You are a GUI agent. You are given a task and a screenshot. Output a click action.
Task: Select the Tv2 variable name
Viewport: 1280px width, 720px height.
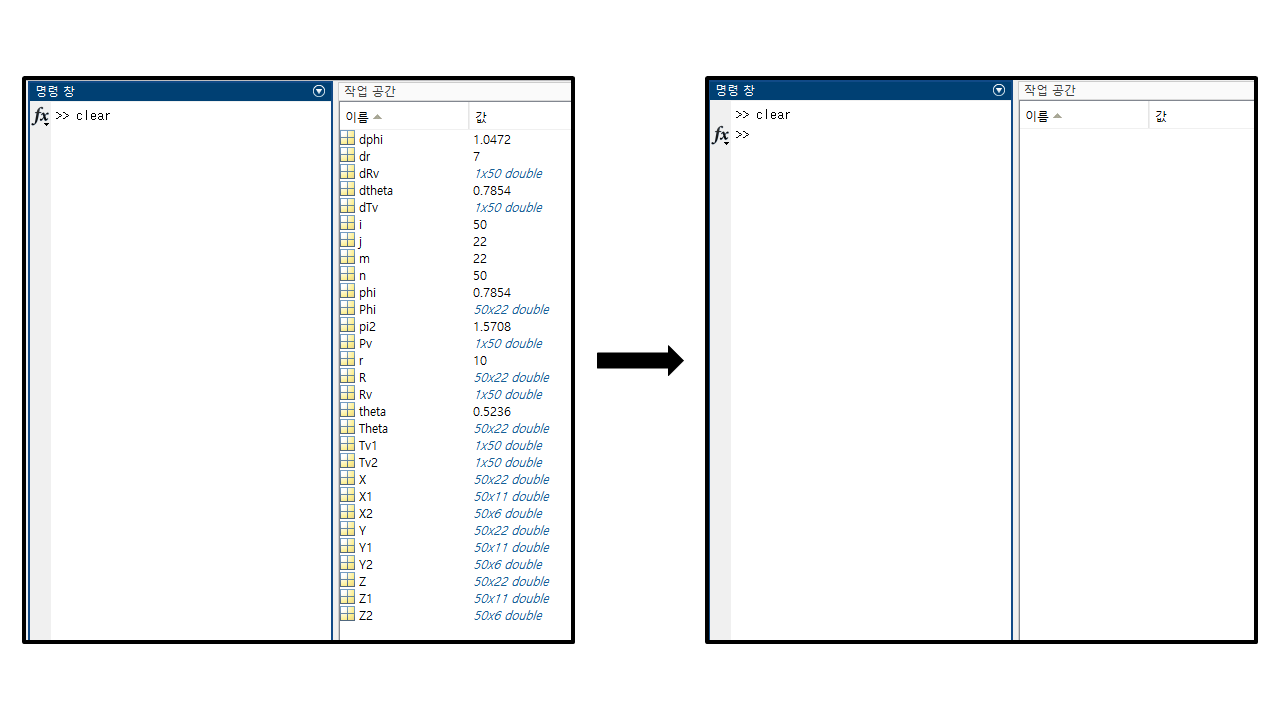click(369, 462)
